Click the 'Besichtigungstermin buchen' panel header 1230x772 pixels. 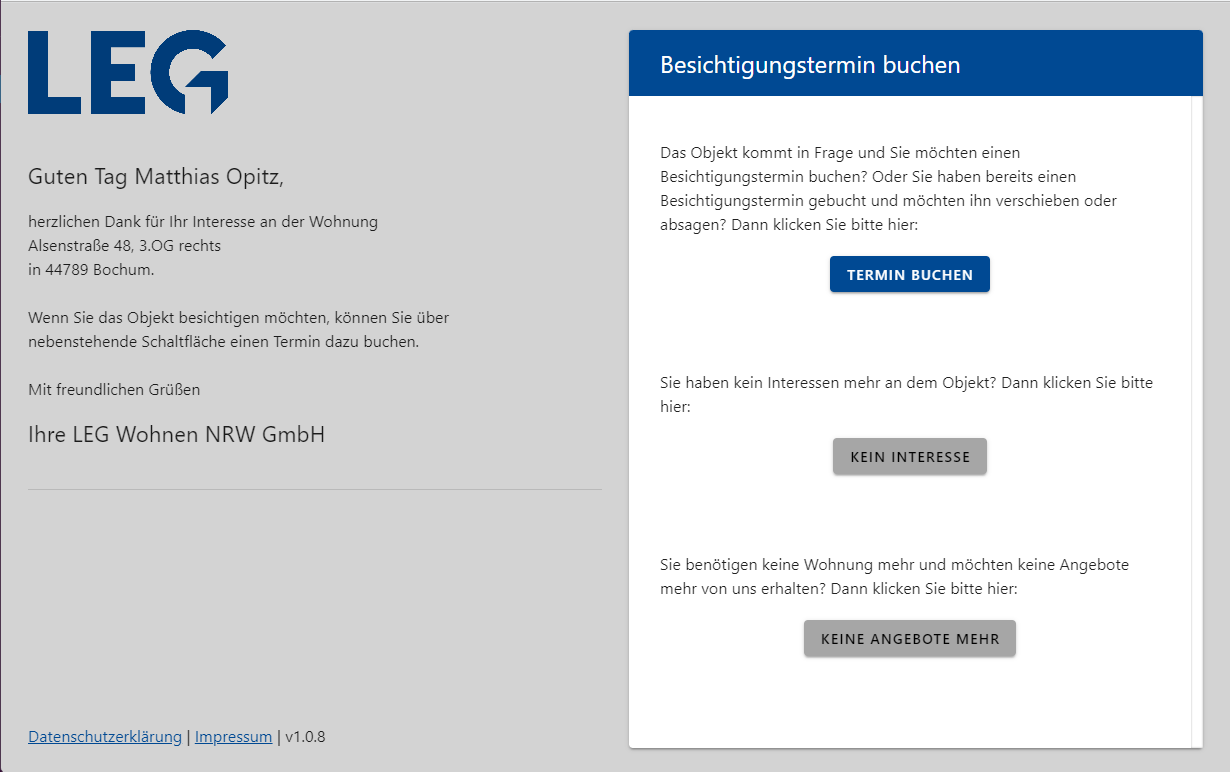point(810,66)
